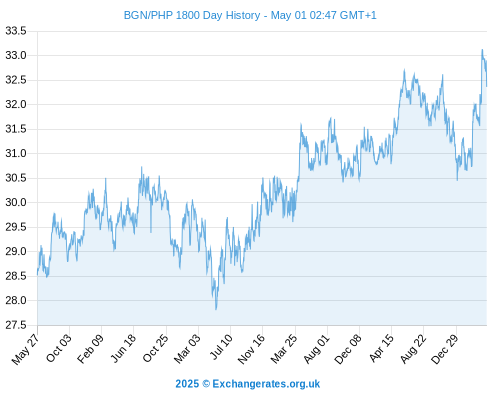Select the Mar 25 x-axis date label
The height and width of the screenshot is (400, 495).
(x=284, y=349)
